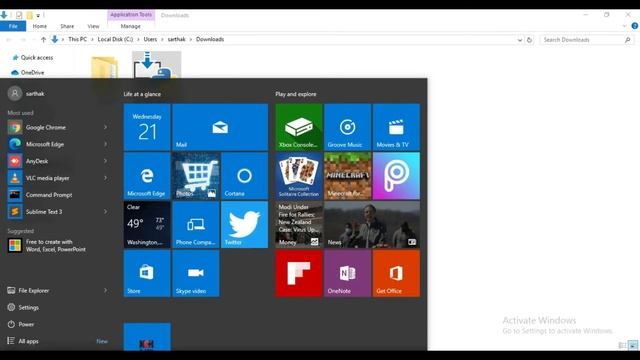Open the PicsArt tile
The width and height of the screenshot is (640, 360).
396,176
